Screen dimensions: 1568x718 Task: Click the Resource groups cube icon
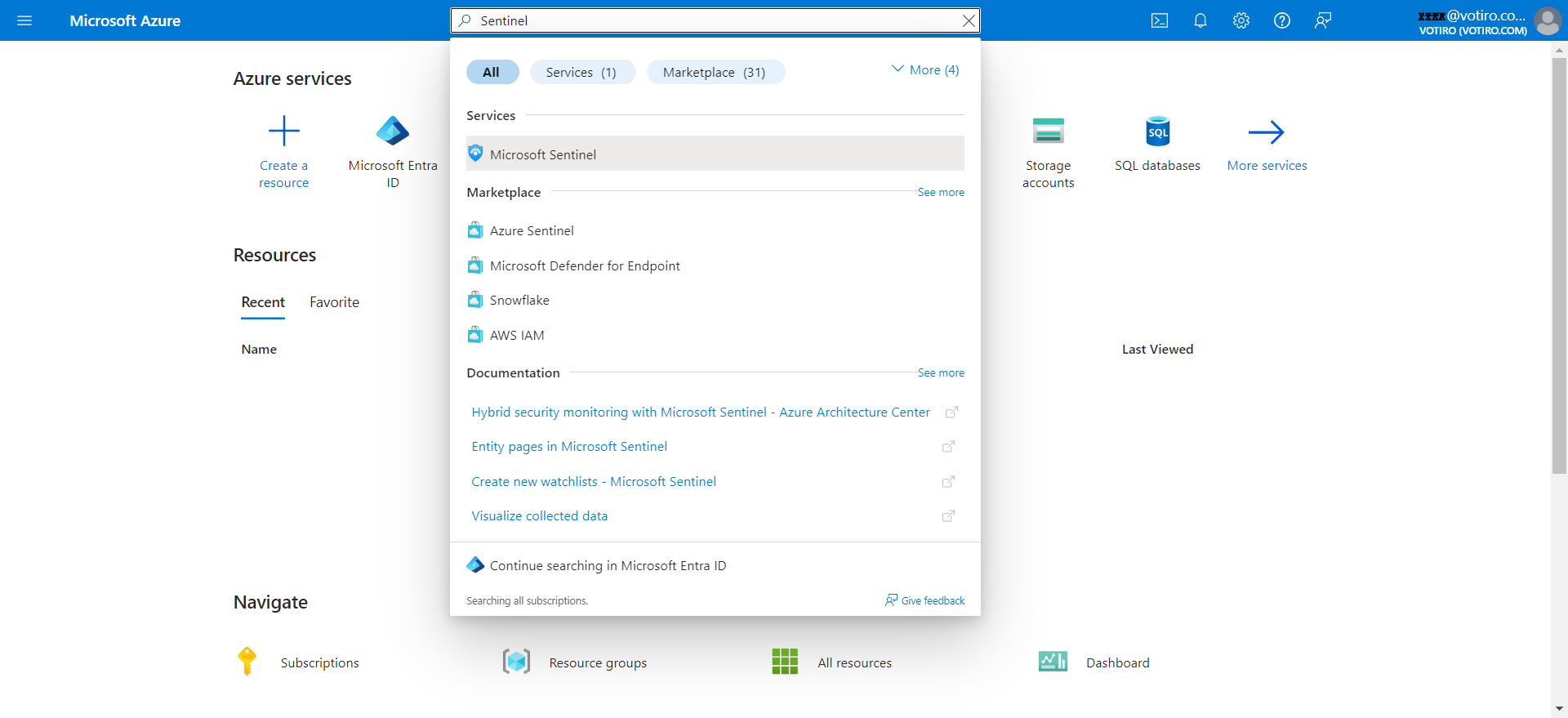[516, 661]
